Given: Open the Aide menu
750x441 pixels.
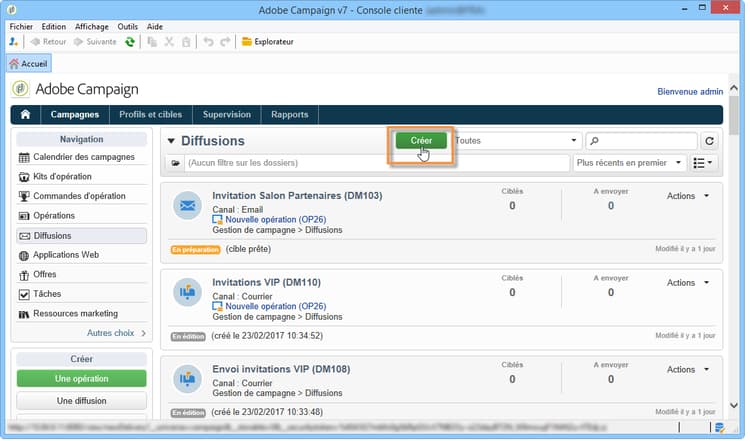Looking at the screenshot, I should pyautogui.click(x=155, y=27).
